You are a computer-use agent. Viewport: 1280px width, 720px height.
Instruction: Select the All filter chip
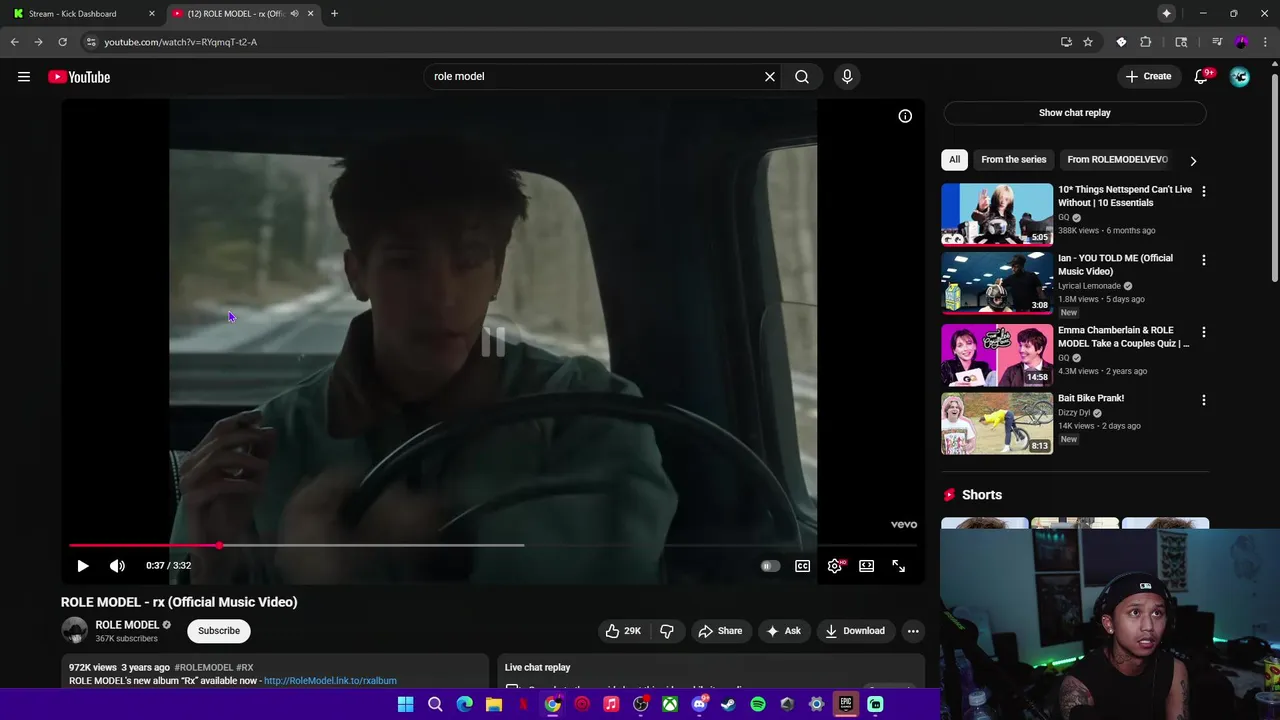click(955, 159)
